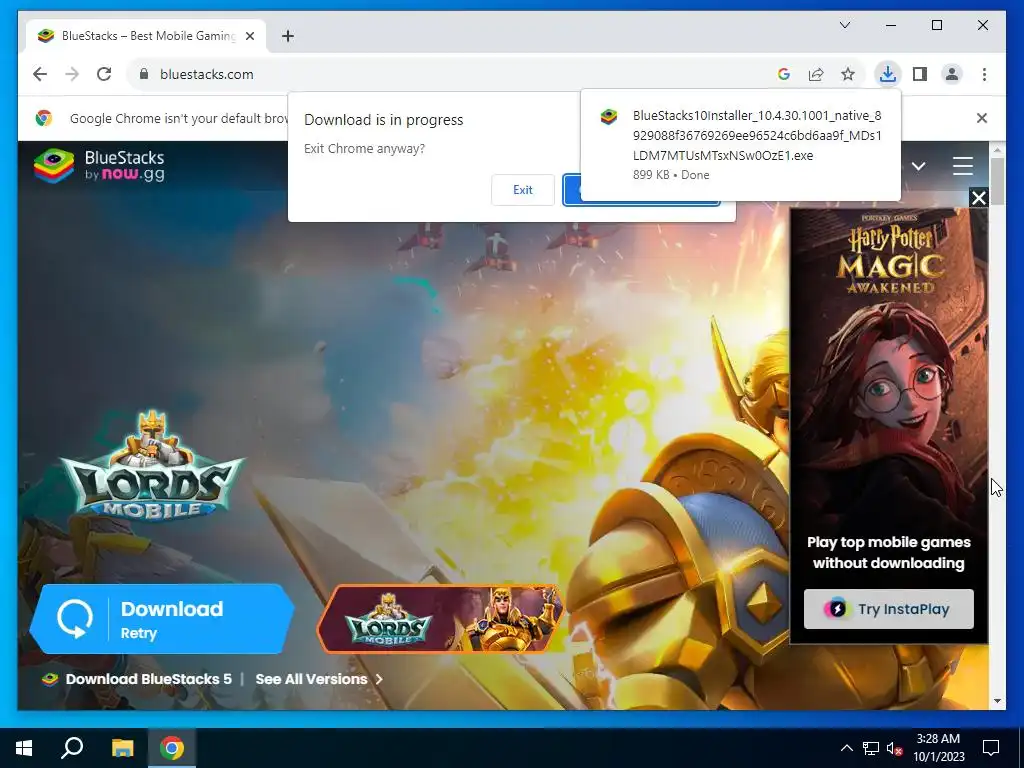Bookmark this tab with the star icon
This screenshot has width=1024, height=768.
coord(848,74)
